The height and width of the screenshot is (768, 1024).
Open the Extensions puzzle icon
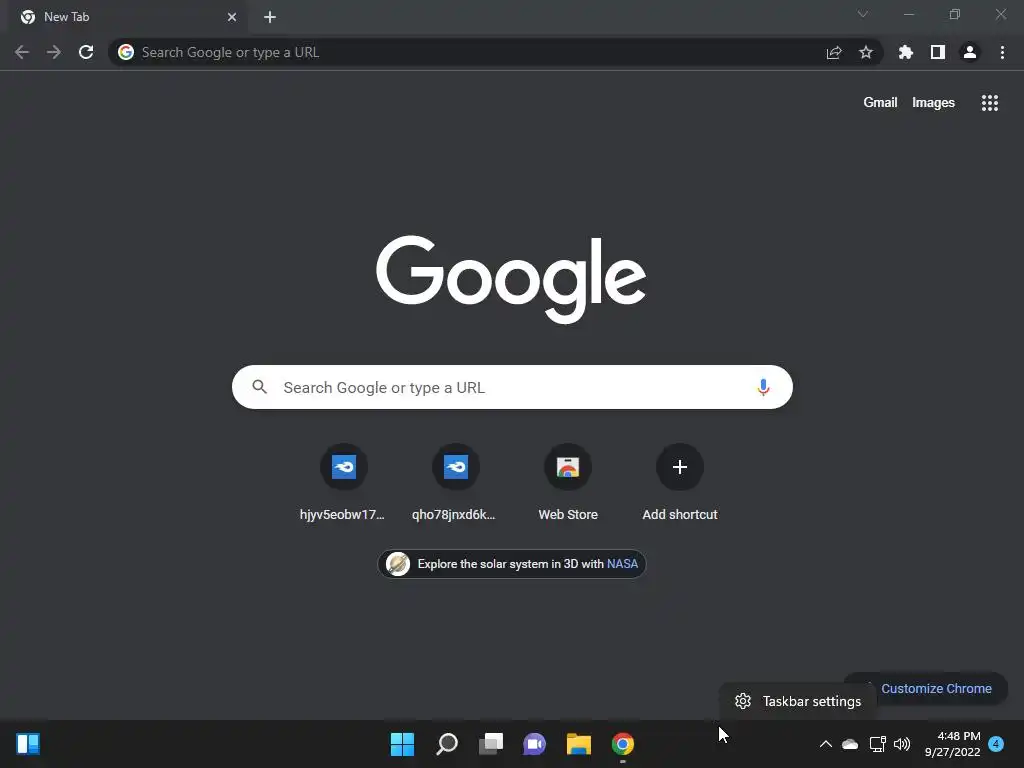point(905,52)
